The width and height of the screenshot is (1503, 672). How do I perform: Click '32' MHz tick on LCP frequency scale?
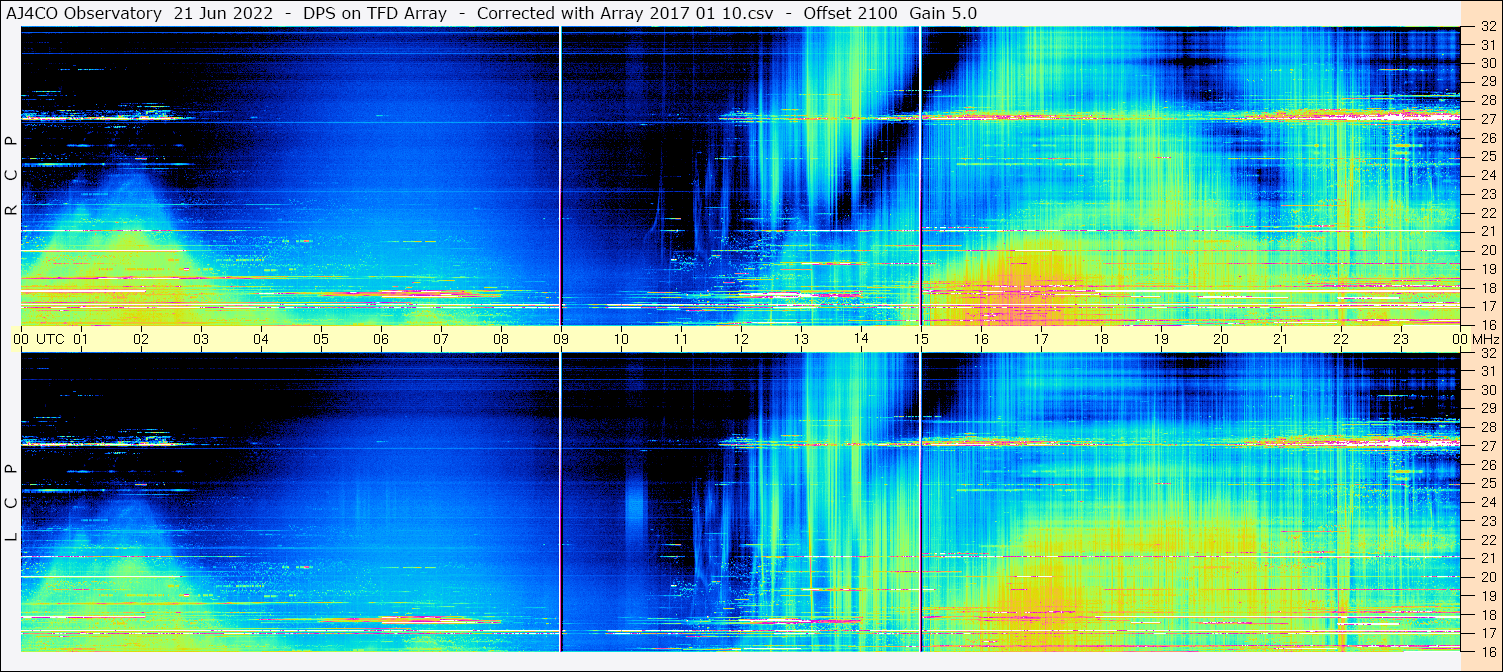1487,353
